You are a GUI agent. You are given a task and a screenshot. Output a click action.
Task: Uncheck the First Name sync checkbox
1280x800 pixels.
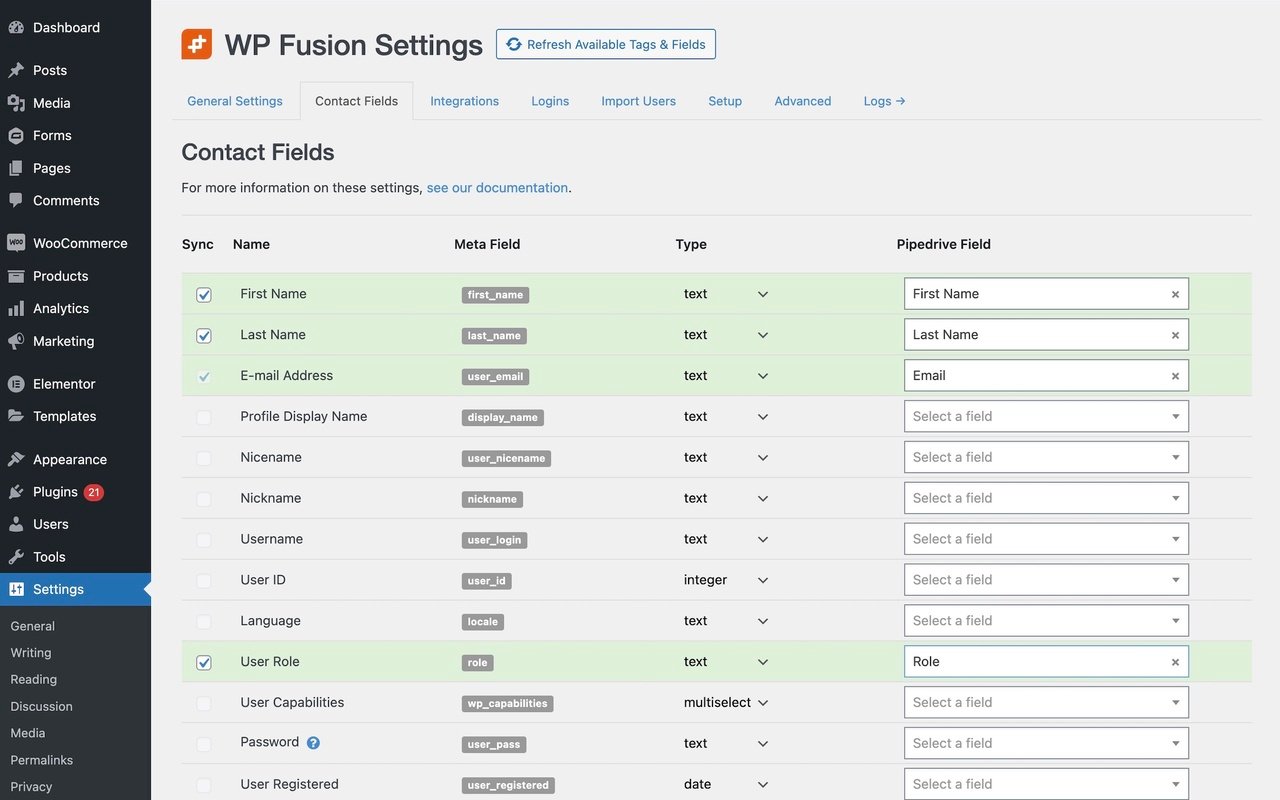[204, 295]
